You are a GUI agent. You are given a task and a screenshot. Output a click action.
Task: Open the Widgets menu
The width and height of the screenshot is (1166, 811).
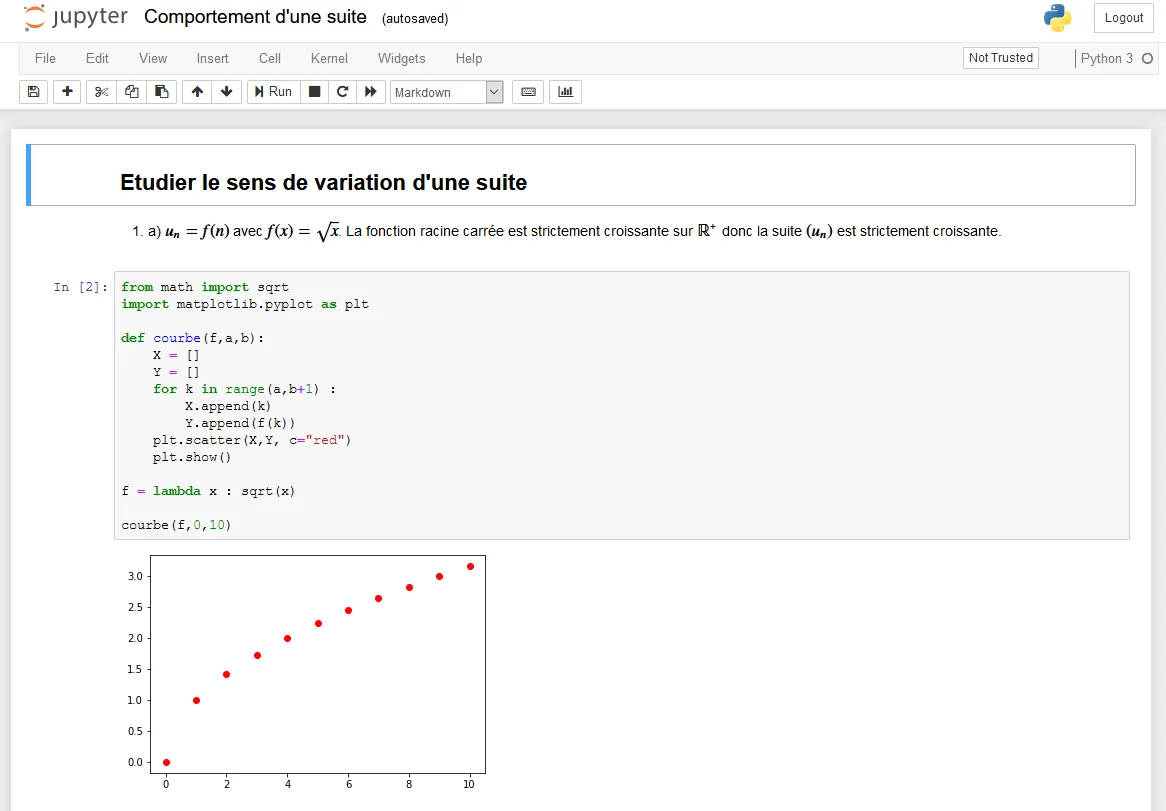click(x=401, y=58)
